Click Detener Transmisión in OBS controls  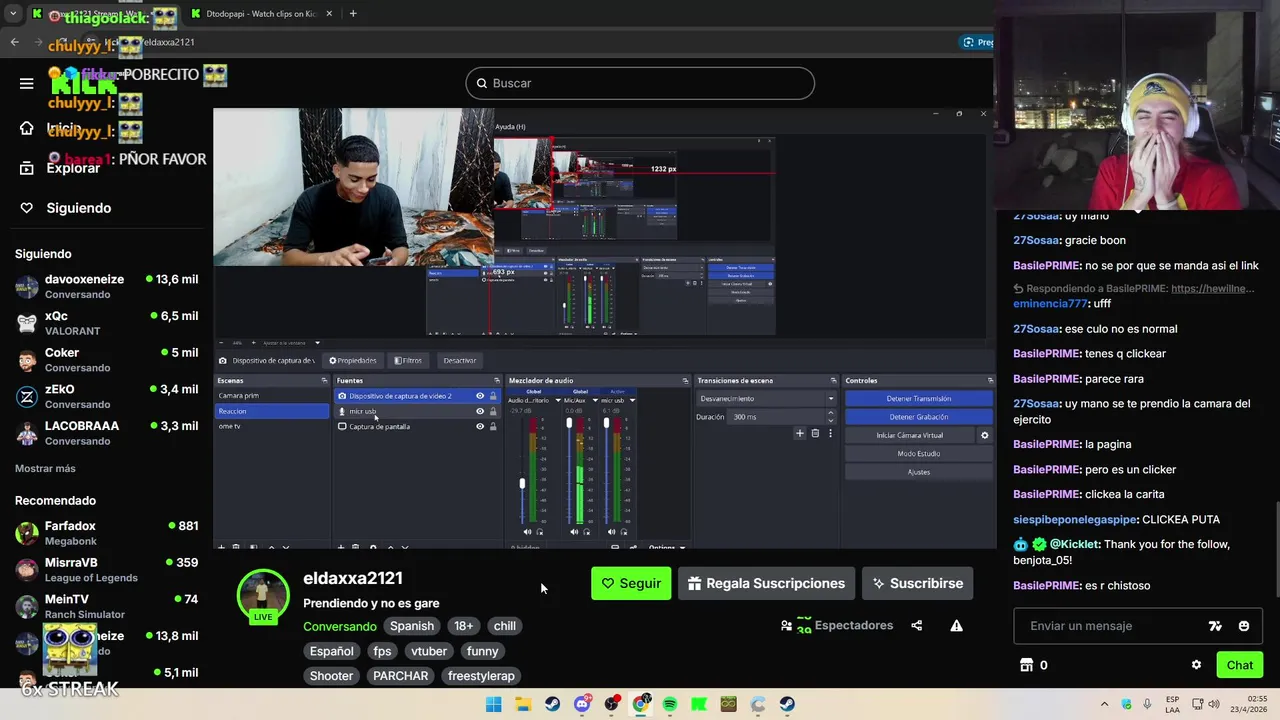(x=918, y=399)
